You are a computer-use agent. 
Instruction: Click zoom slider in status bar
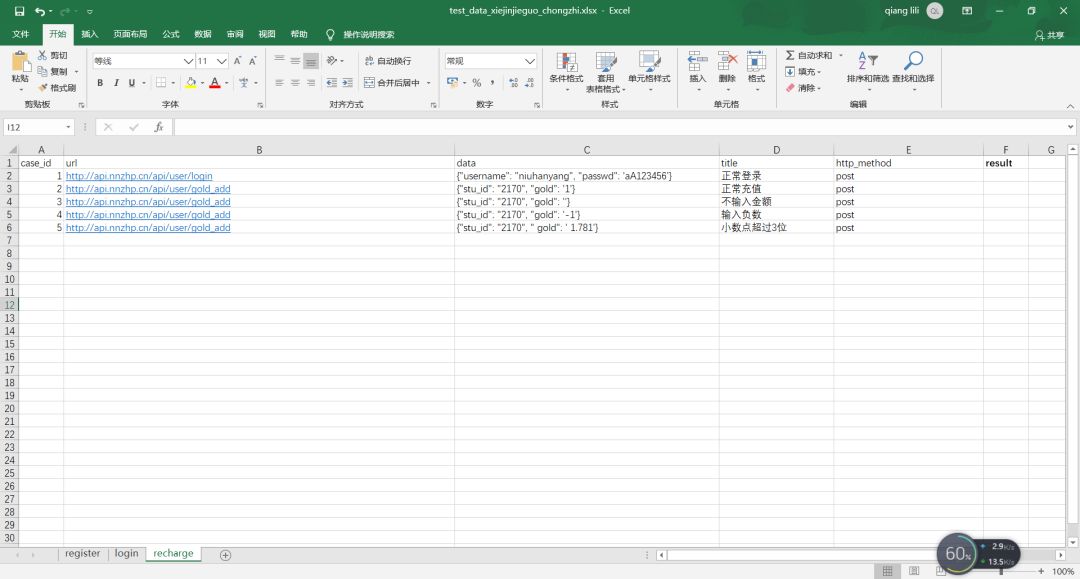(1001, 571)
